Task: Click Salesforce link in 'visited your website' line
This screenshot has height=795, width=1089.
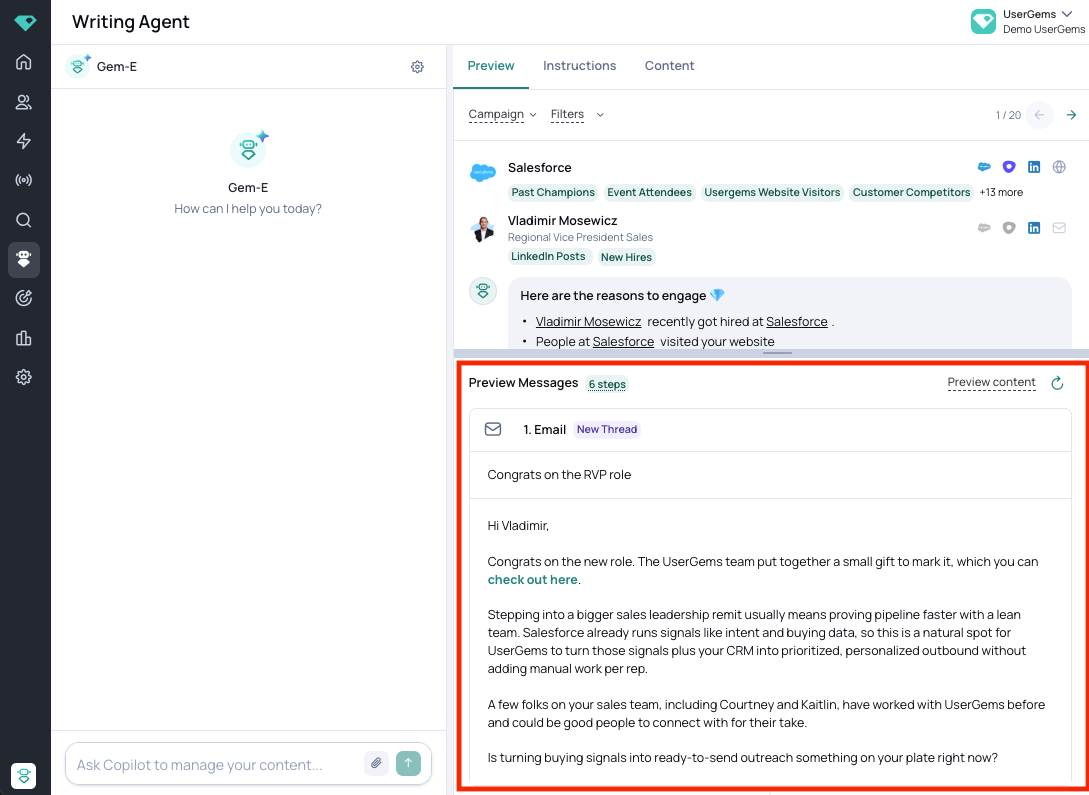Action: [623, 342]
